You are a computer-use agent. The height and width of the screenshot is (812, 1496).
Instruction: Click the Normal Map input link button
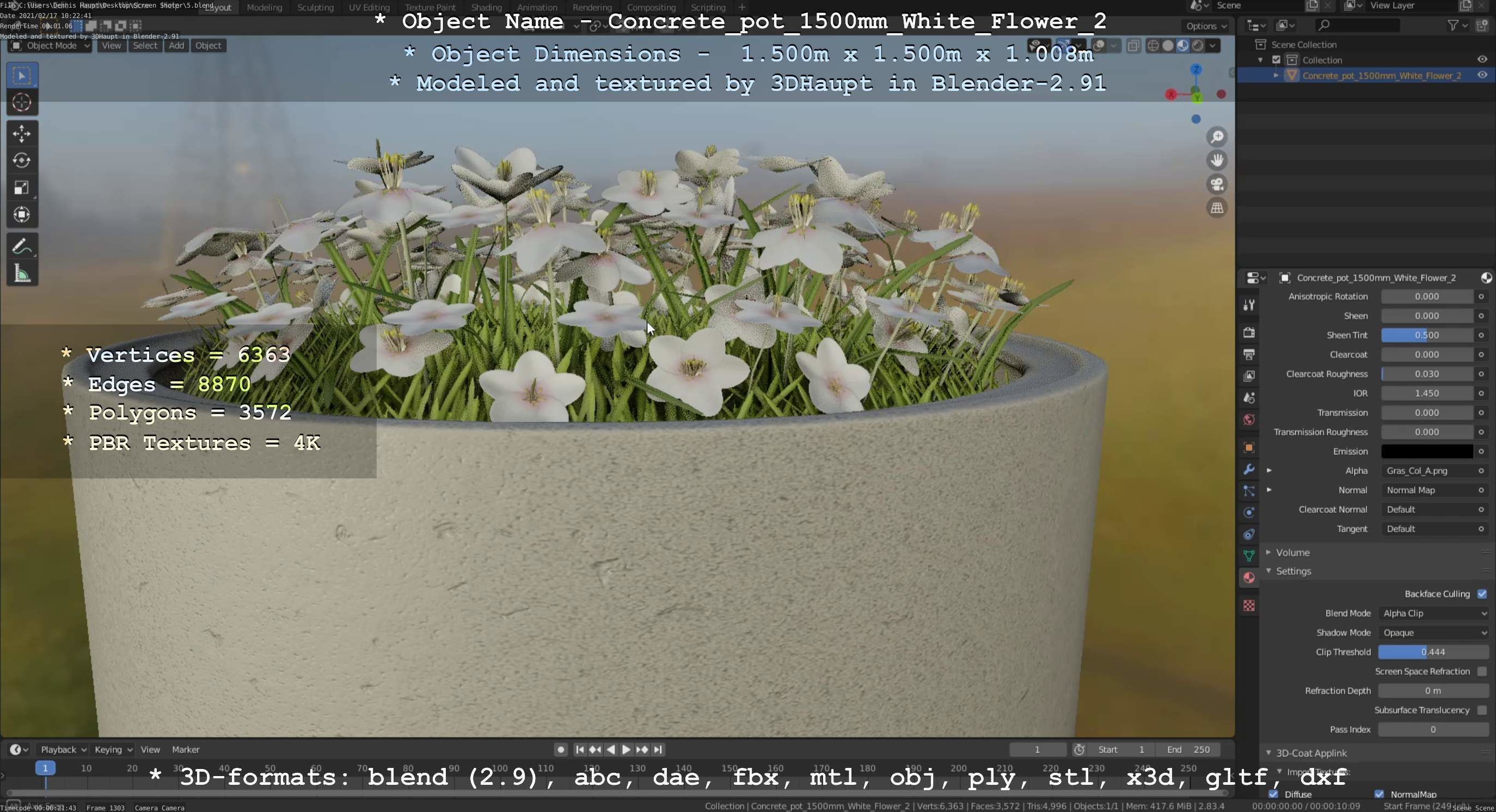[x=1427, y=490]
